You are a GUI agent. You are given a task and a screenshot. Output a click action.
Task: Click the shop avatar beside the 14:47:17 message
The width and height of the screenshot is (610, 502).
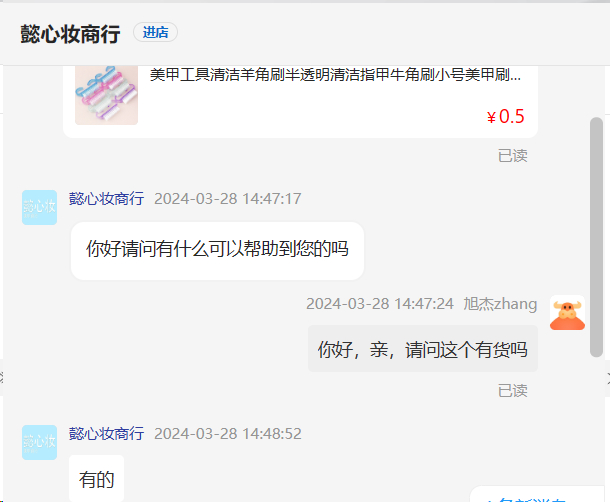pyautogui.click(x=39, y=207)
